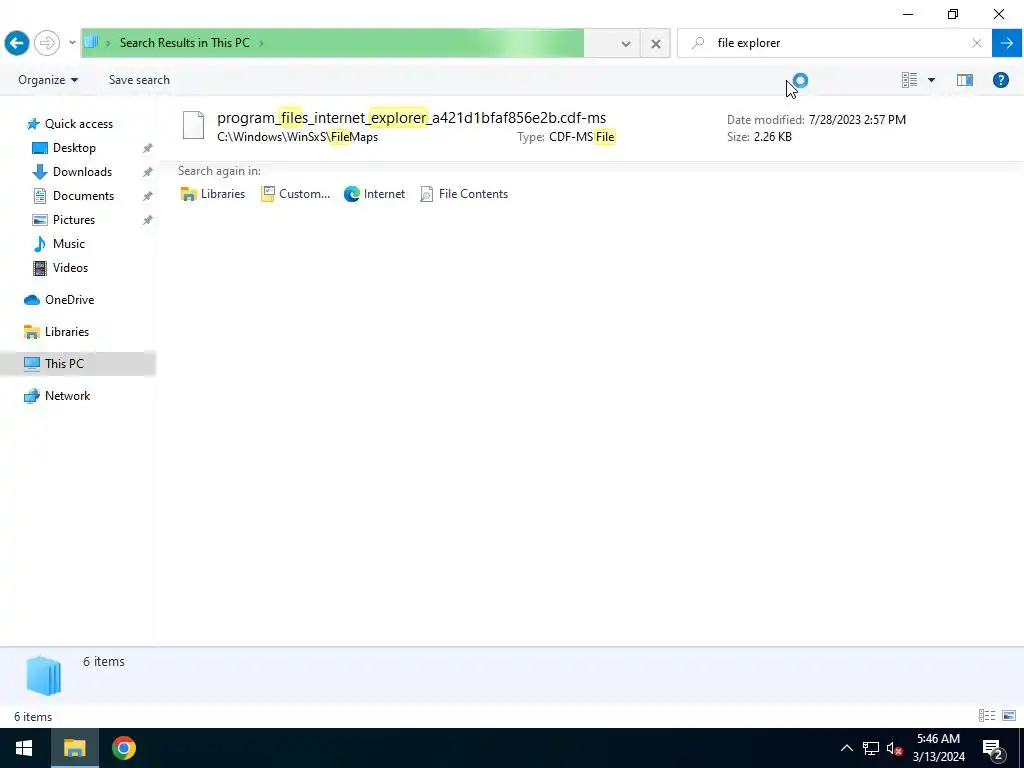Click the This PC icon in address bar
The width and height of the screenshot is (1024, 768).
pos(91,42)
